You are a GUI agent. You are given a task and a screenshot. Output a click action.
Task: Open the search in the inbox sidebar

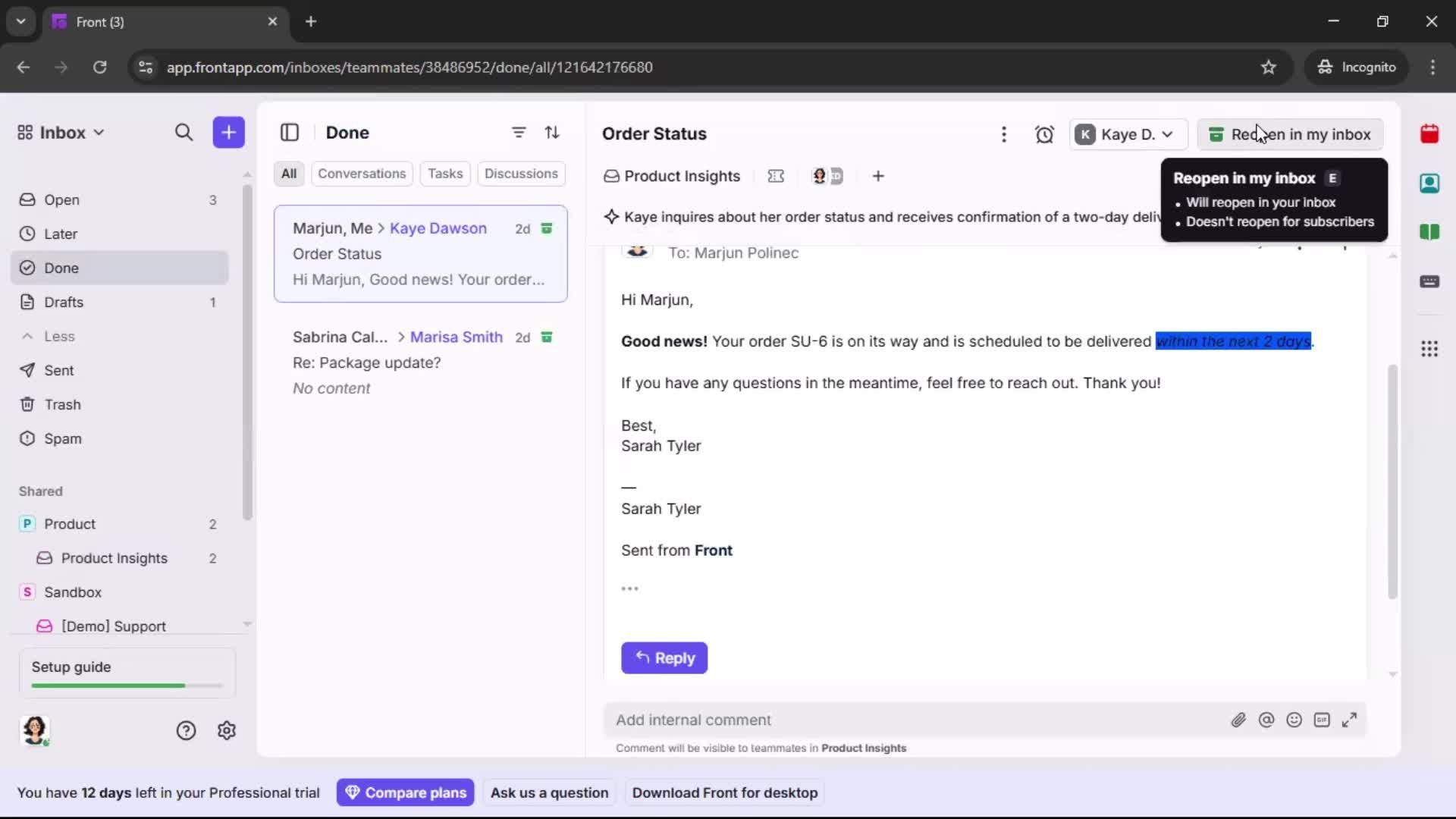(x=184, y=132)
